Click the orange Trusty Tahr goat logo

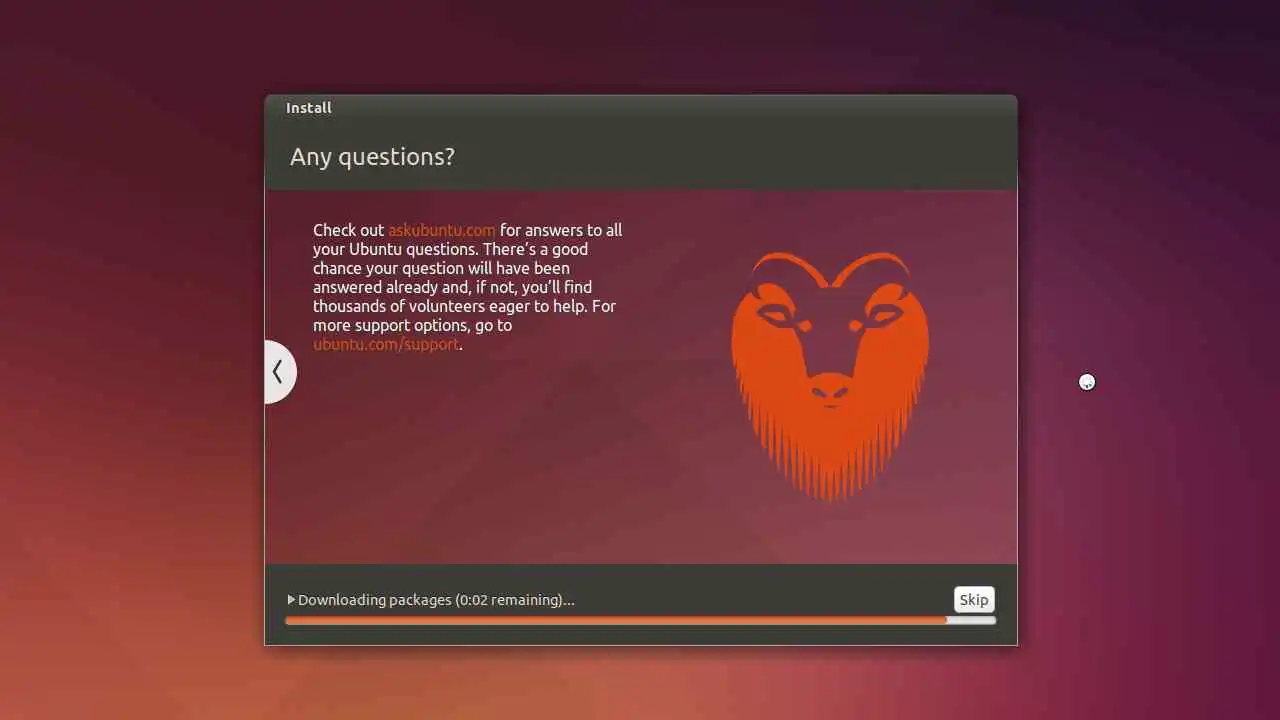click(x=830, y=375)
